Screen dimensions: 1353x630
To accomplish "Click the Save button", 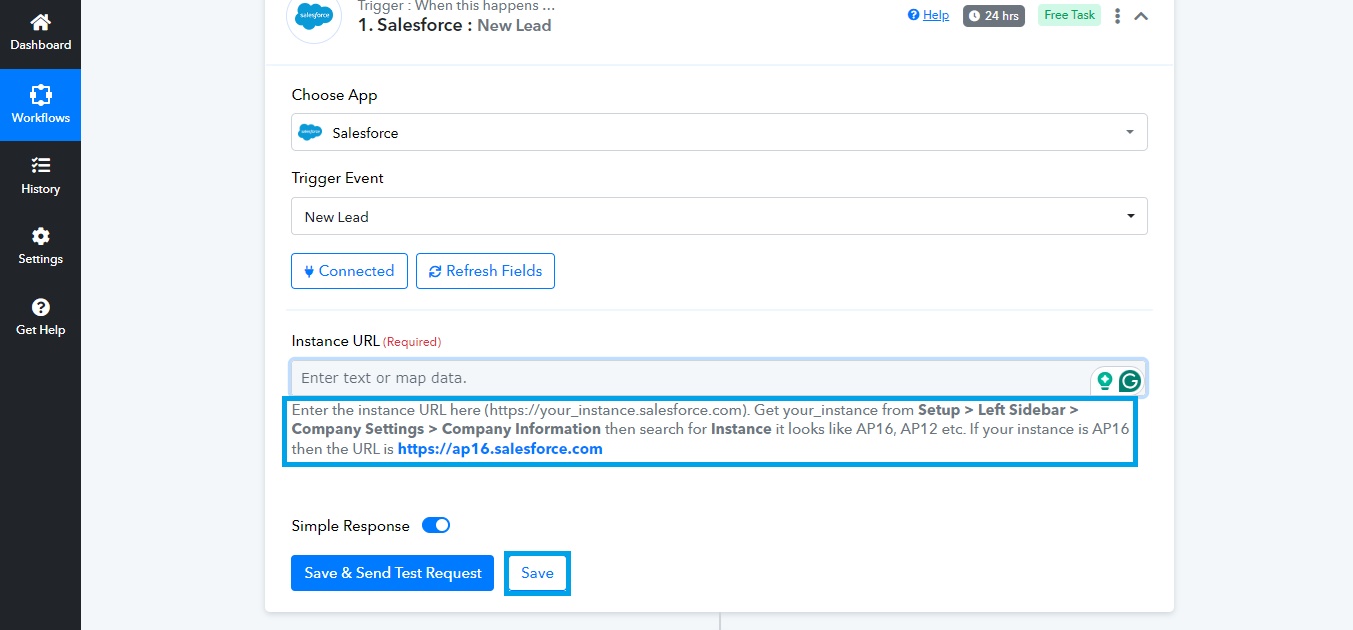I will click(x=537, y=572).
